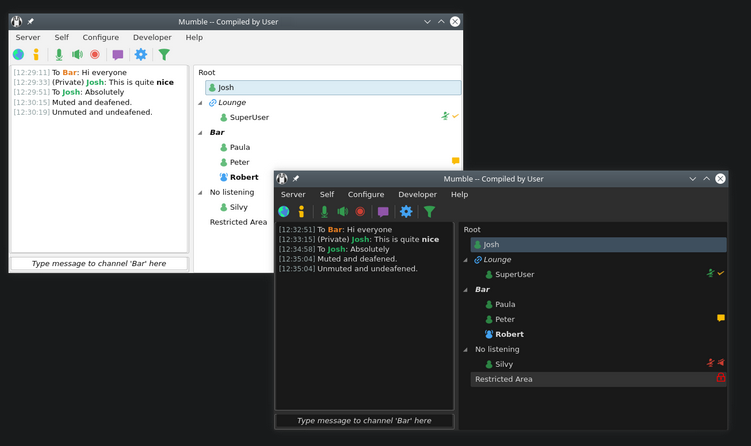Collapse Bar channel in light window

point(200,133)
